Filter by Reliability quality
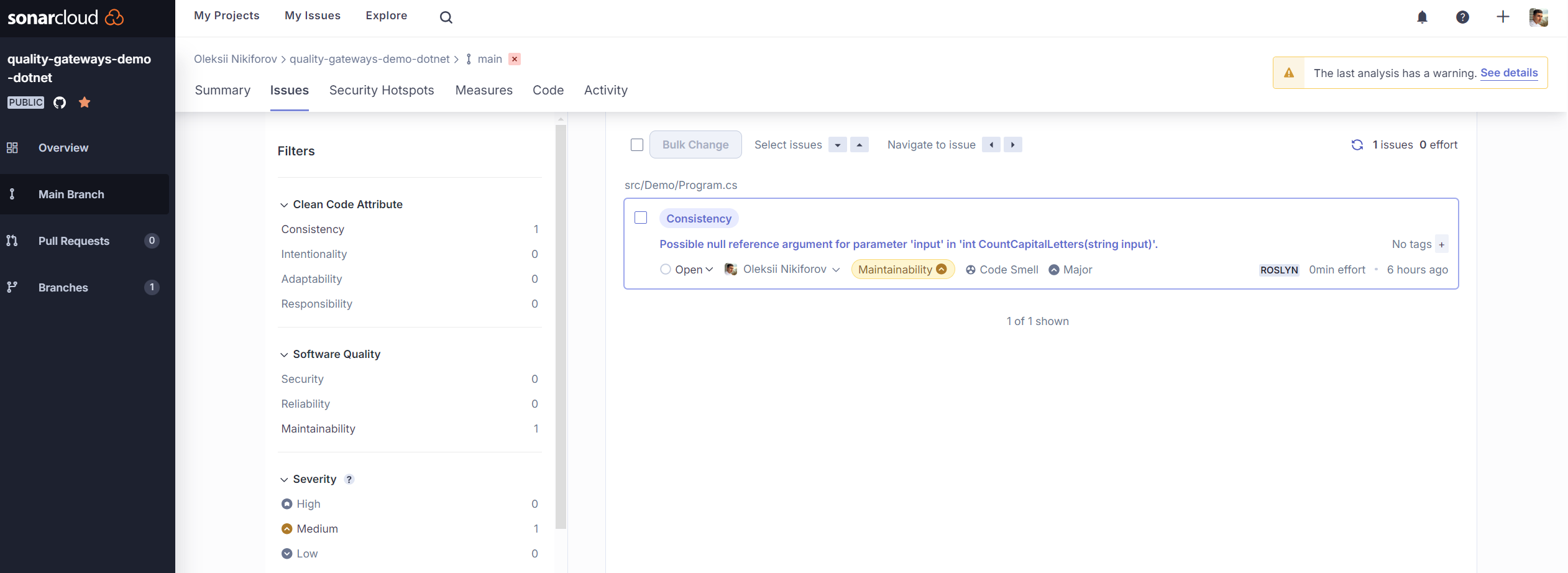This screenshot has width=1568, height=573. (410, 404)
